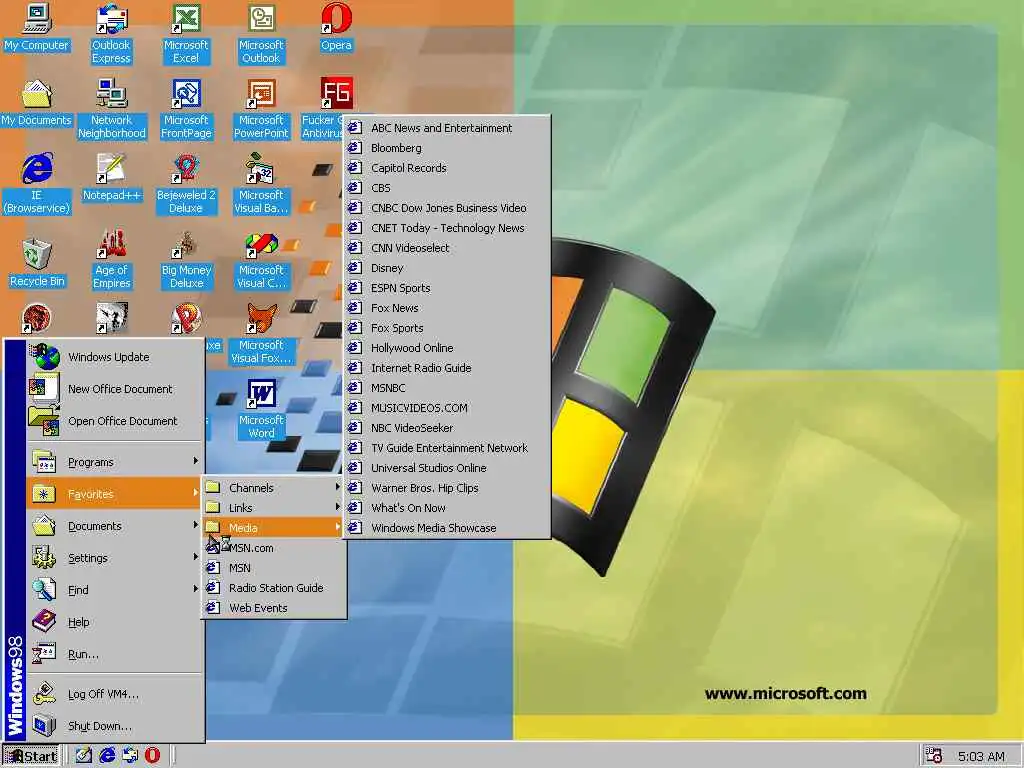The width and height of the screenshot is (1024, 768).
Task: Open the MSN favorite below MSN.com
Action: 274,568
